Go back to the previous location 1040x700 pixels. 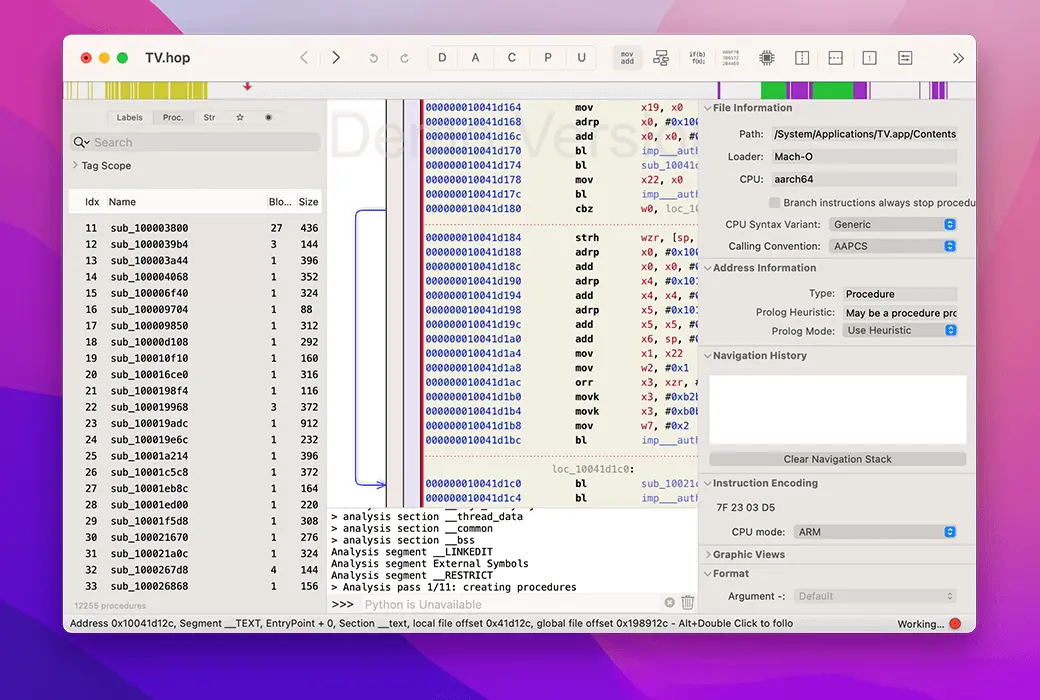[304, 58]
